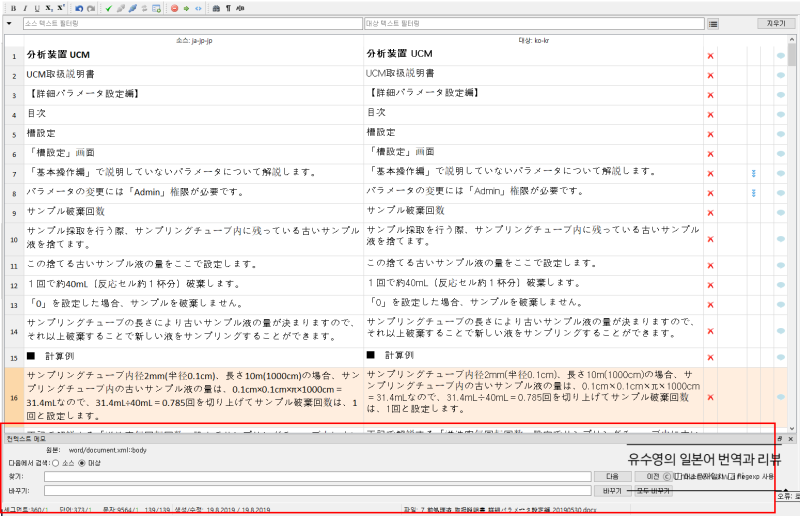Close the bottom panel with its X
This screenshot has height=516, width=800.
pyautogui.click(x=790, y=439)
